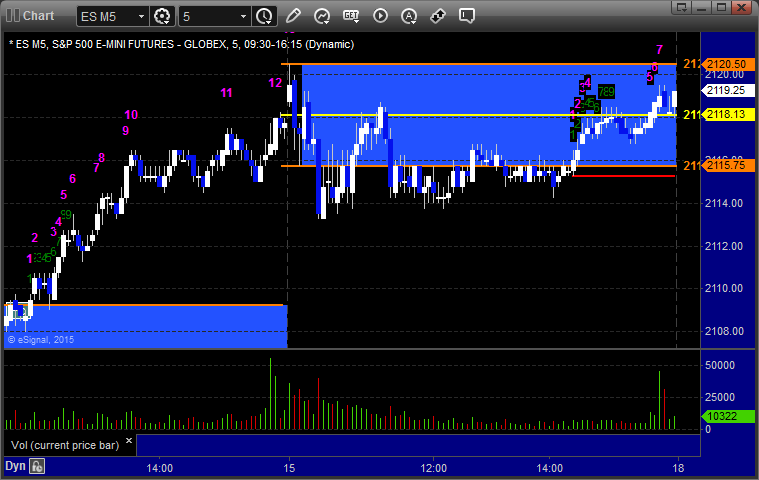Image resolution: width=759 pixels, height=480 pixels.
Task: Select the short red horizontal line
Action: 623,176
